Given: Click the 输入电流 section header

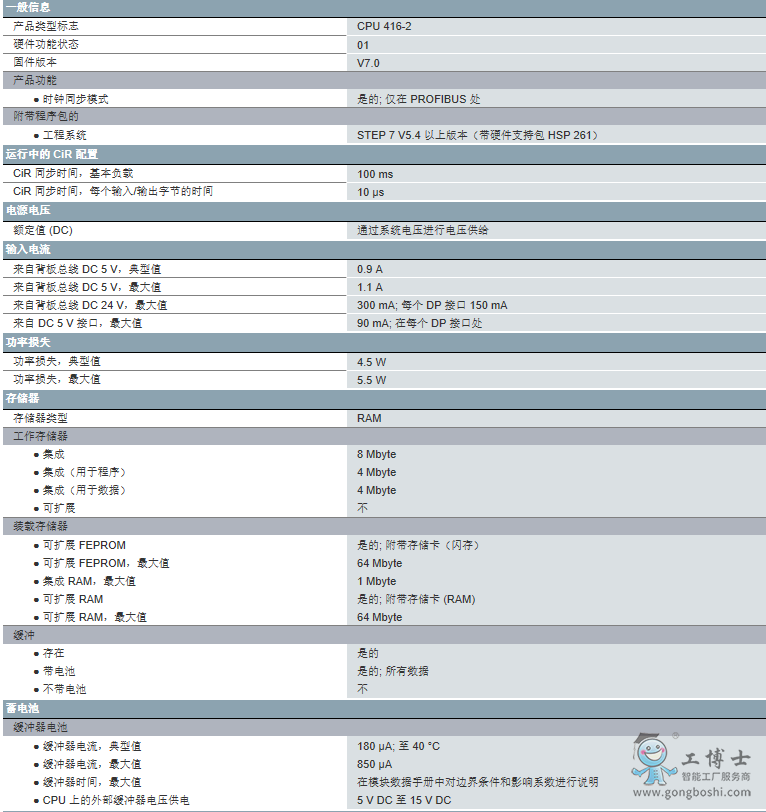Looking at the screenshot, I should click(28, 249).
